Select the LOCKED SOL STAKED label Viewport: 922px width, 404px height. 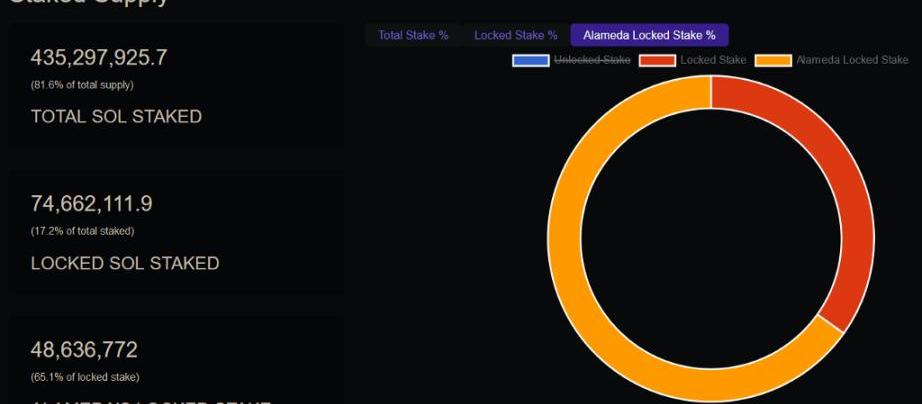[125, 263]
